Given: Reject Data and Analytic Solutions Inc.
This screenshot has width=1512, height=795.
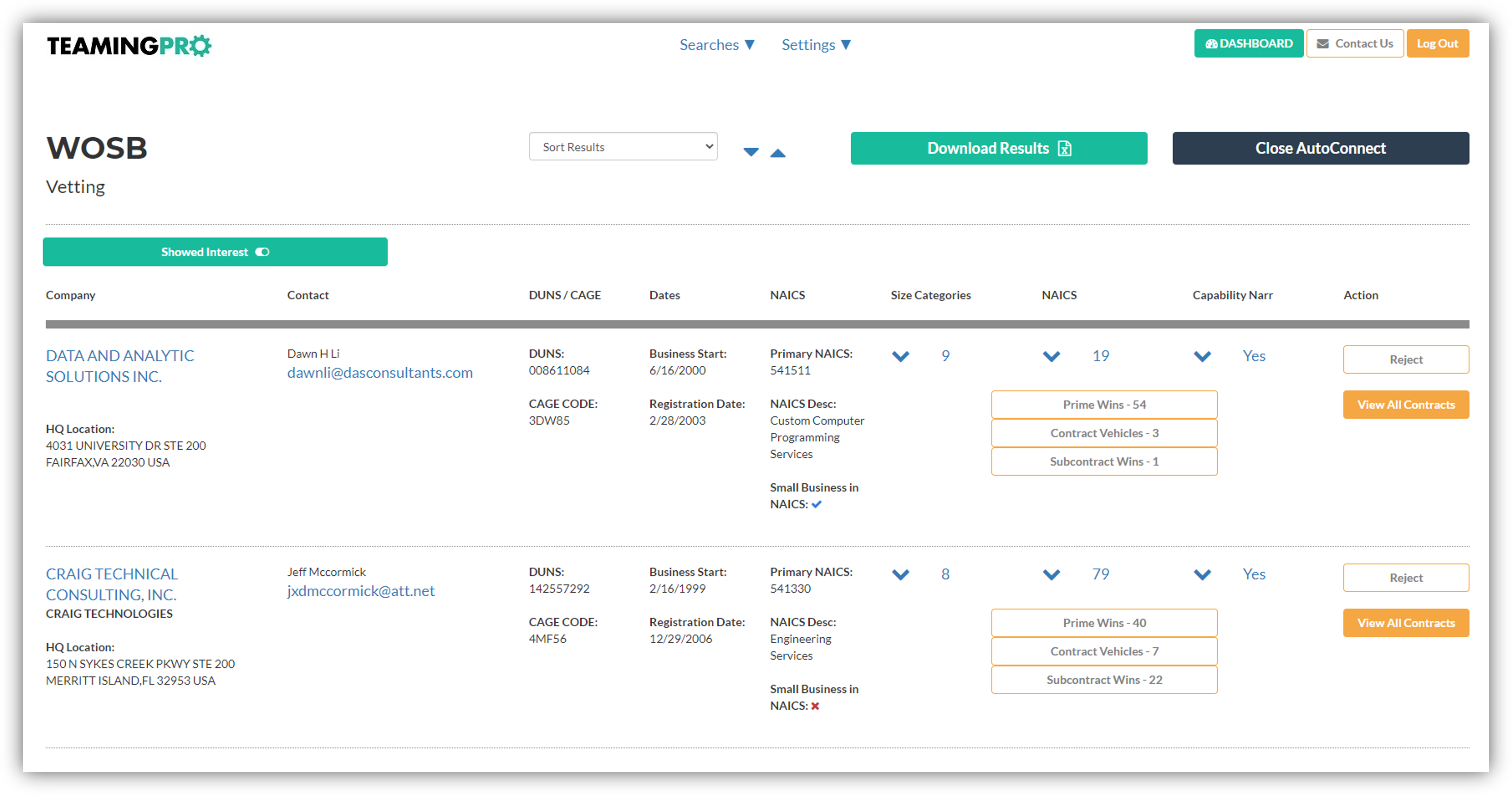Looking at the screenshot, I should [x=1406, y=359].
